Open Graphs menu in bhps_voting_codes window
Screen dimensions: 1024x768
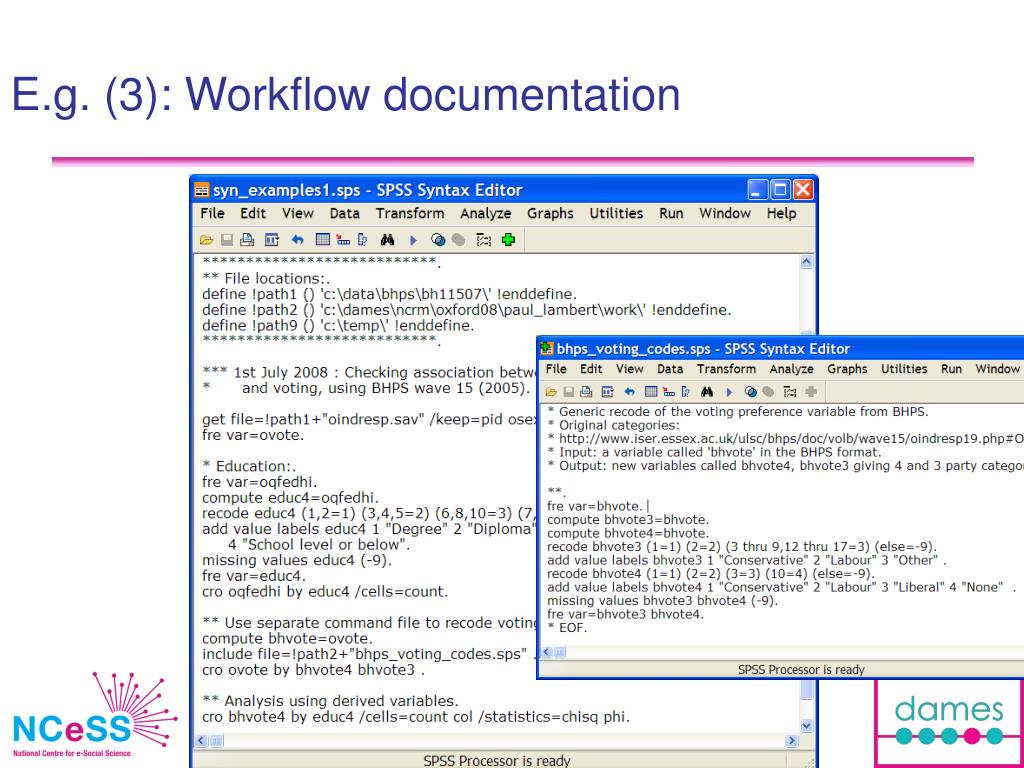(x=847, y=369)
